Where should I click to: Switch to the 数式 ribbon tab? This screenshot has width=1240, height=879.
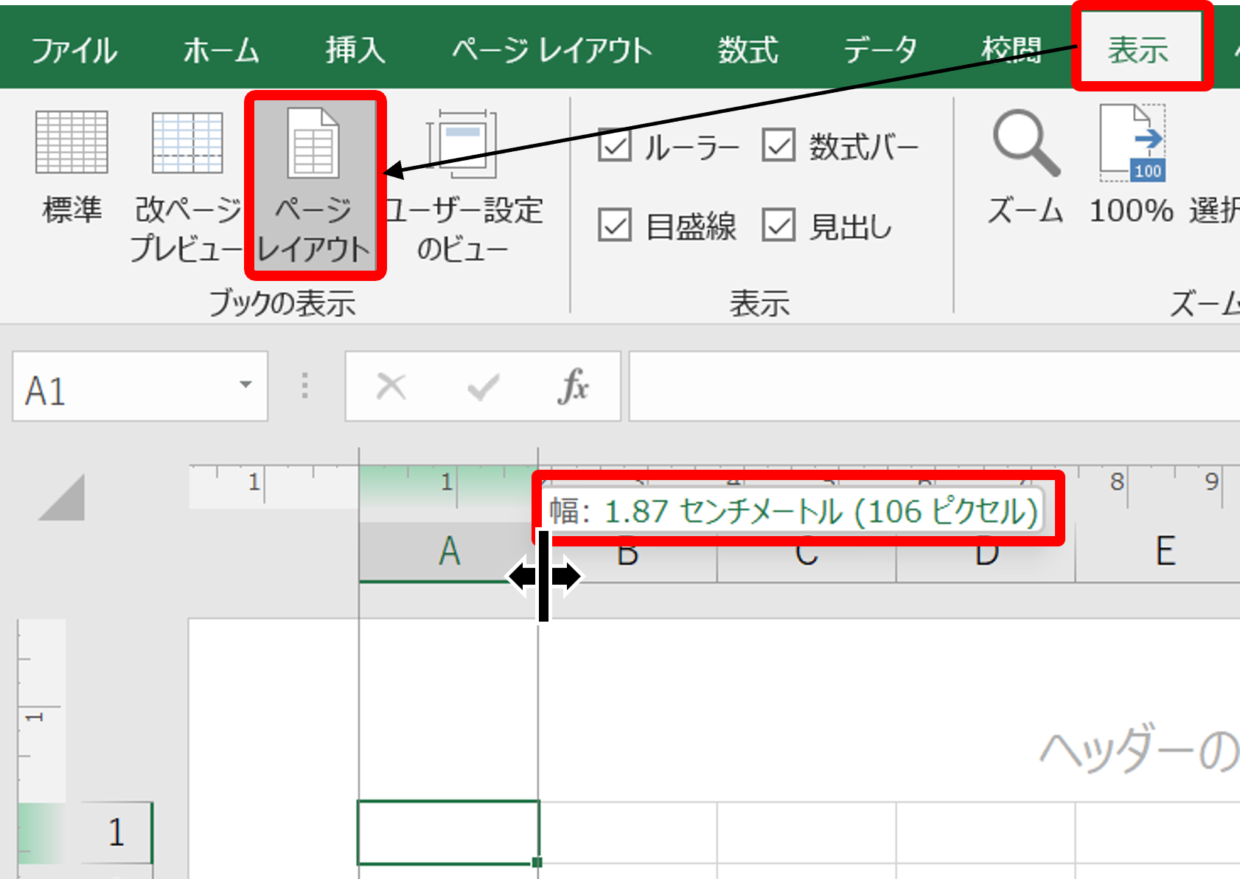pos(747,50)
